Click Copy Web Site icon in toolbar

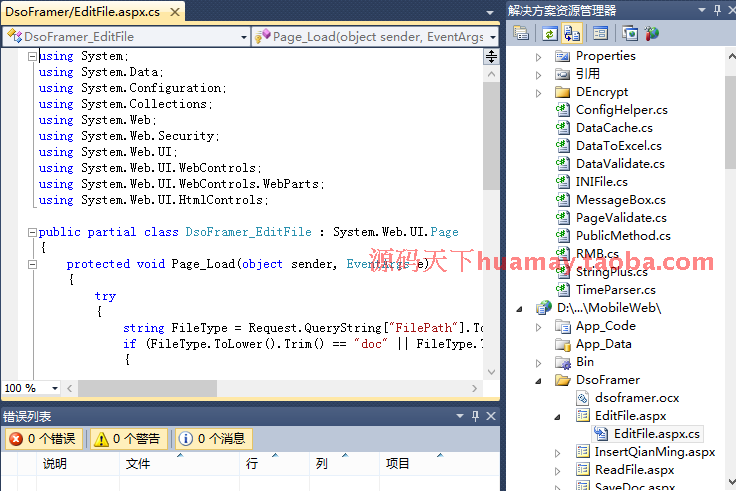tap(630, 33)
